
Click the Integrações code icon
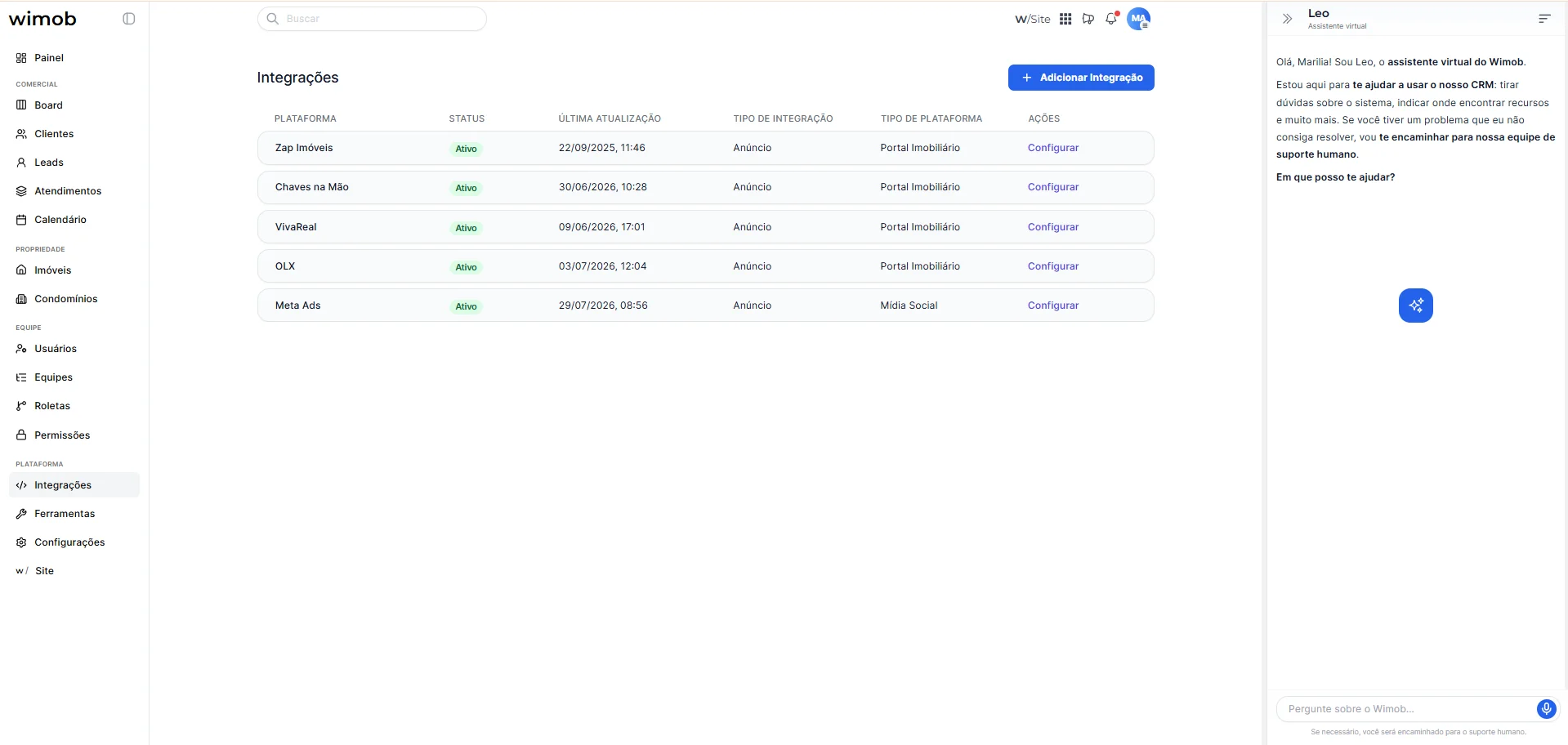(21, 485)
